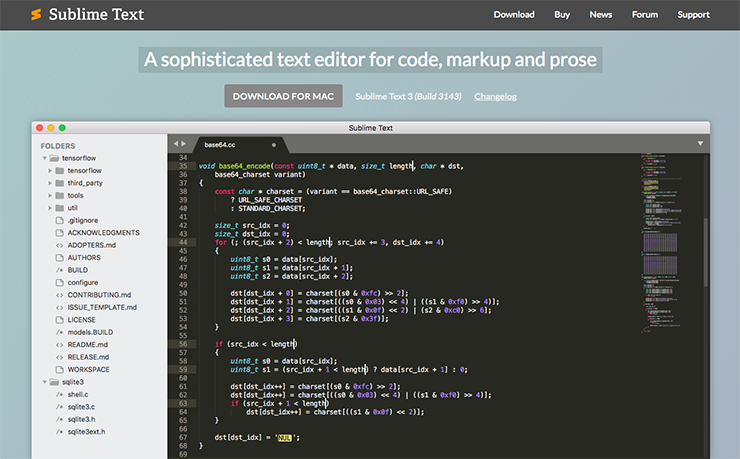Click the .gitignore file icon
This screenshot has height=459, width=740.
(59, 220)
